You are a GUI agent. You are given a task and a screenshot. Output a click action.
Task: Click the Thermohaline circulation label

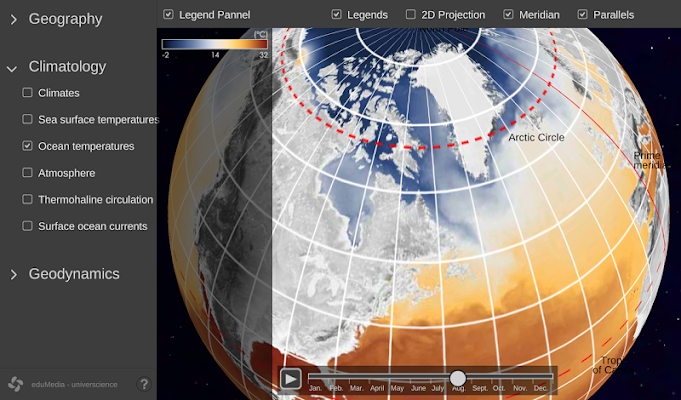click(x=96, y=200)
